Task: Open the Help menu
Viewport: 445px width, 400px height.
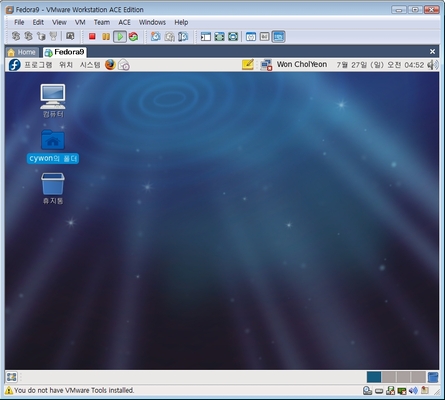Action: tap(181, 22)
